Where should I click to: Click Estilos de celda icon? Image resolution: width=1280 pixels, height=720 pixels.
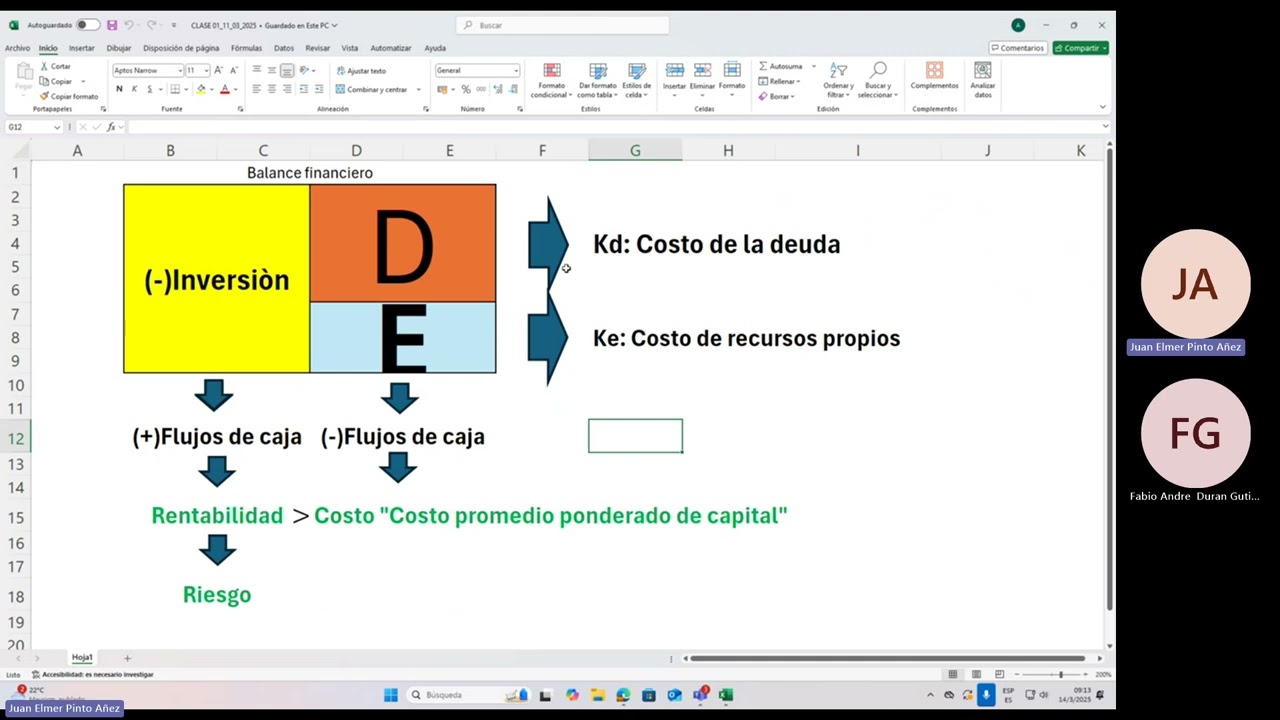(637, 71)
